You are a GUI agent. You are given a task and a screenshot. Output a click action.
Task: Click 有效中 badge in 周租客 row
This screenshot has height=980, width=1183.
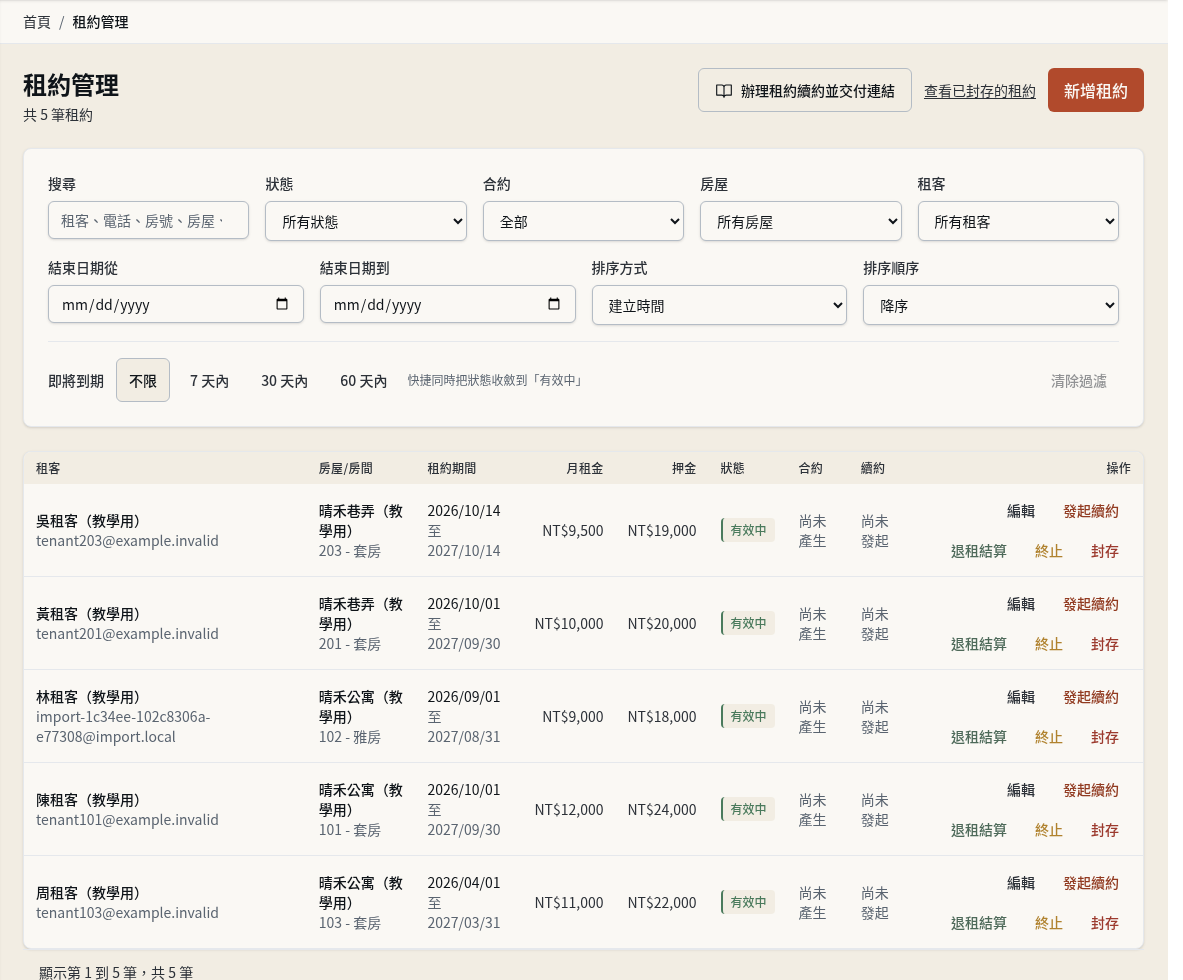(748, 902)
